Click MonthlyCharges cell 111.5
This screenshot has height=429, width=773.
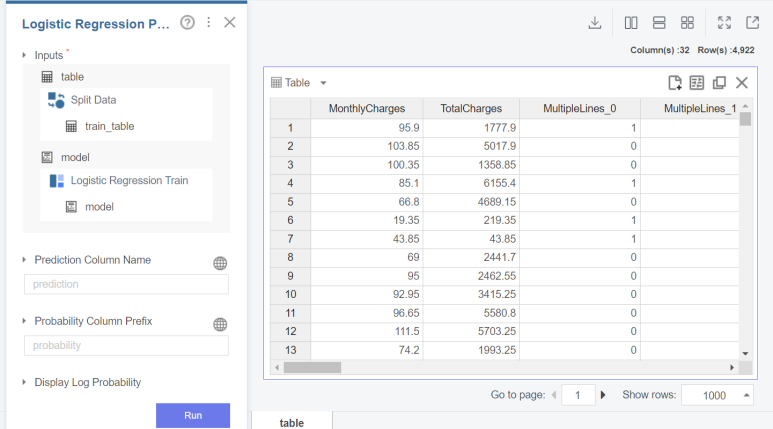pos(367,331)
